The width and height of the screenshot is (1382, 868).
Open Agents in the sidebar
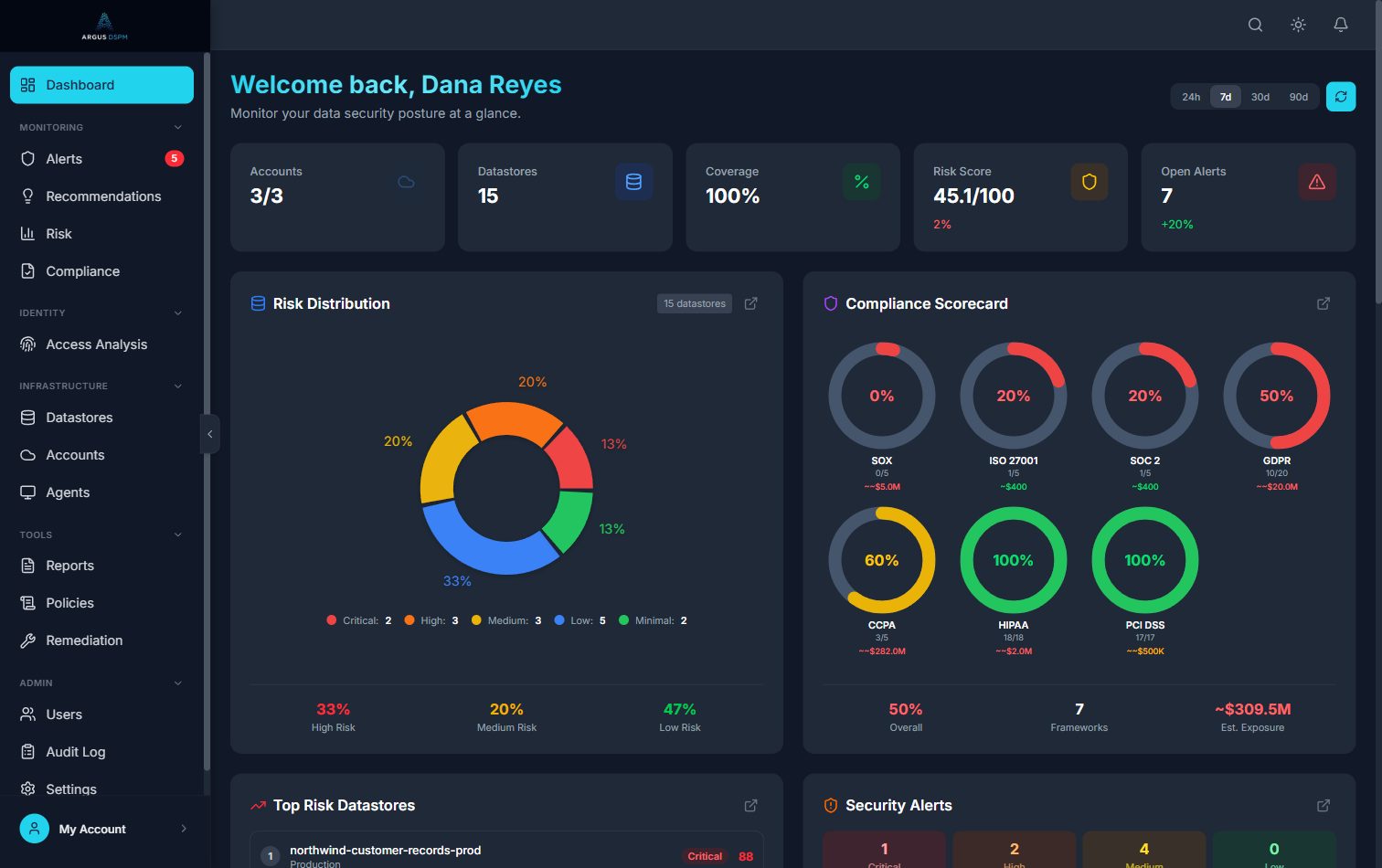point(101,492)
